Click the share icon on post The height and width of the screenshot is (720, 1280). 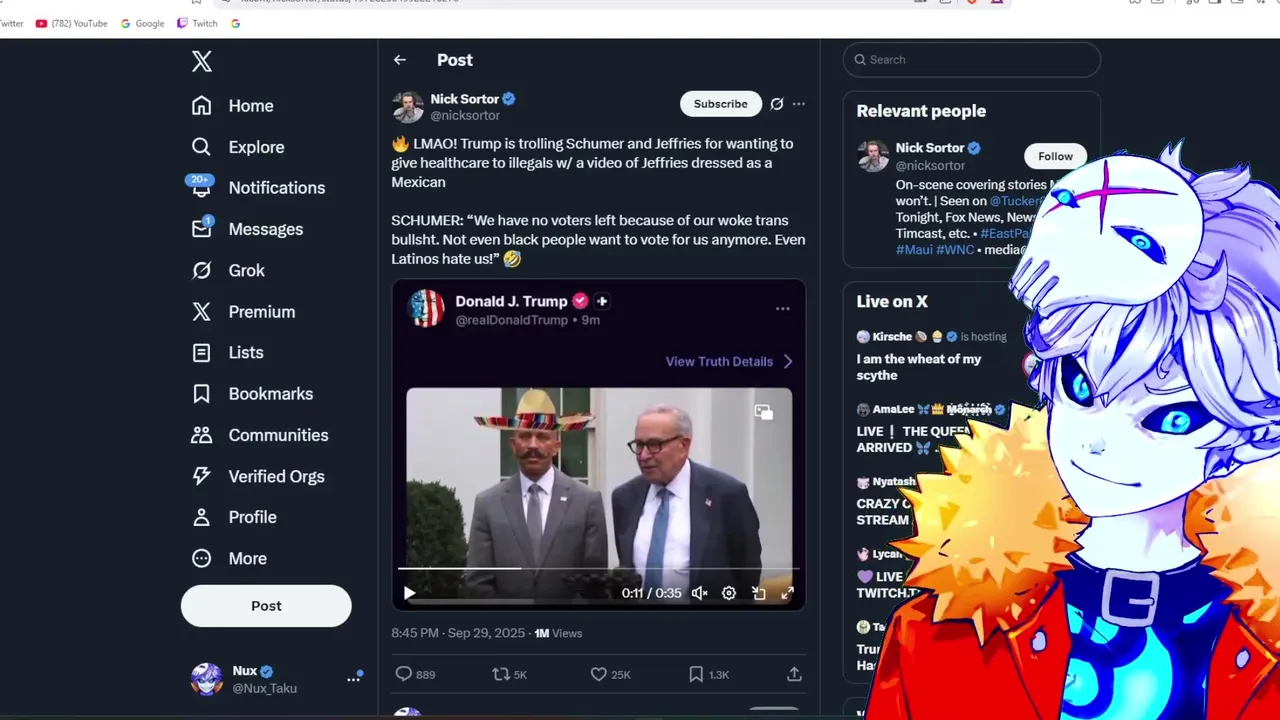click(x=794, y=675)
